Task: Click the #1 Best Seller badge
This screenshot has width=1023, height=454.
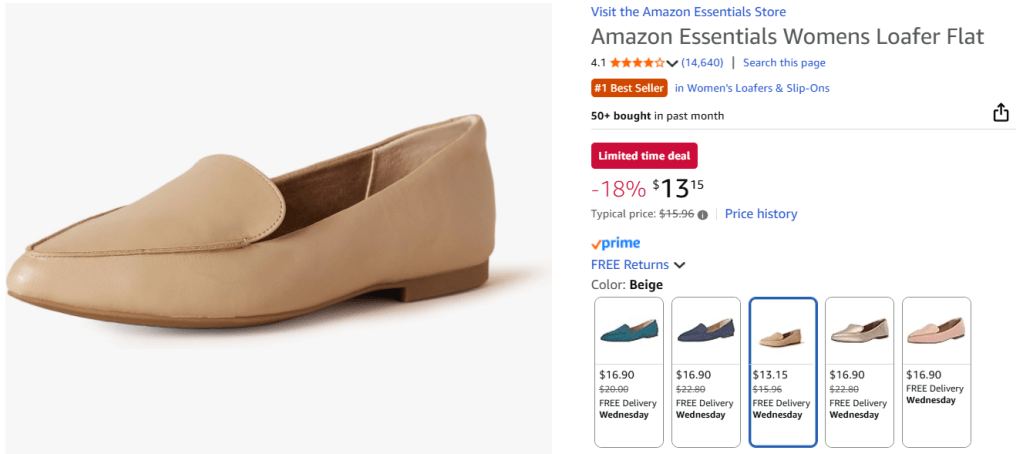Action: click(x=629, y=88)
